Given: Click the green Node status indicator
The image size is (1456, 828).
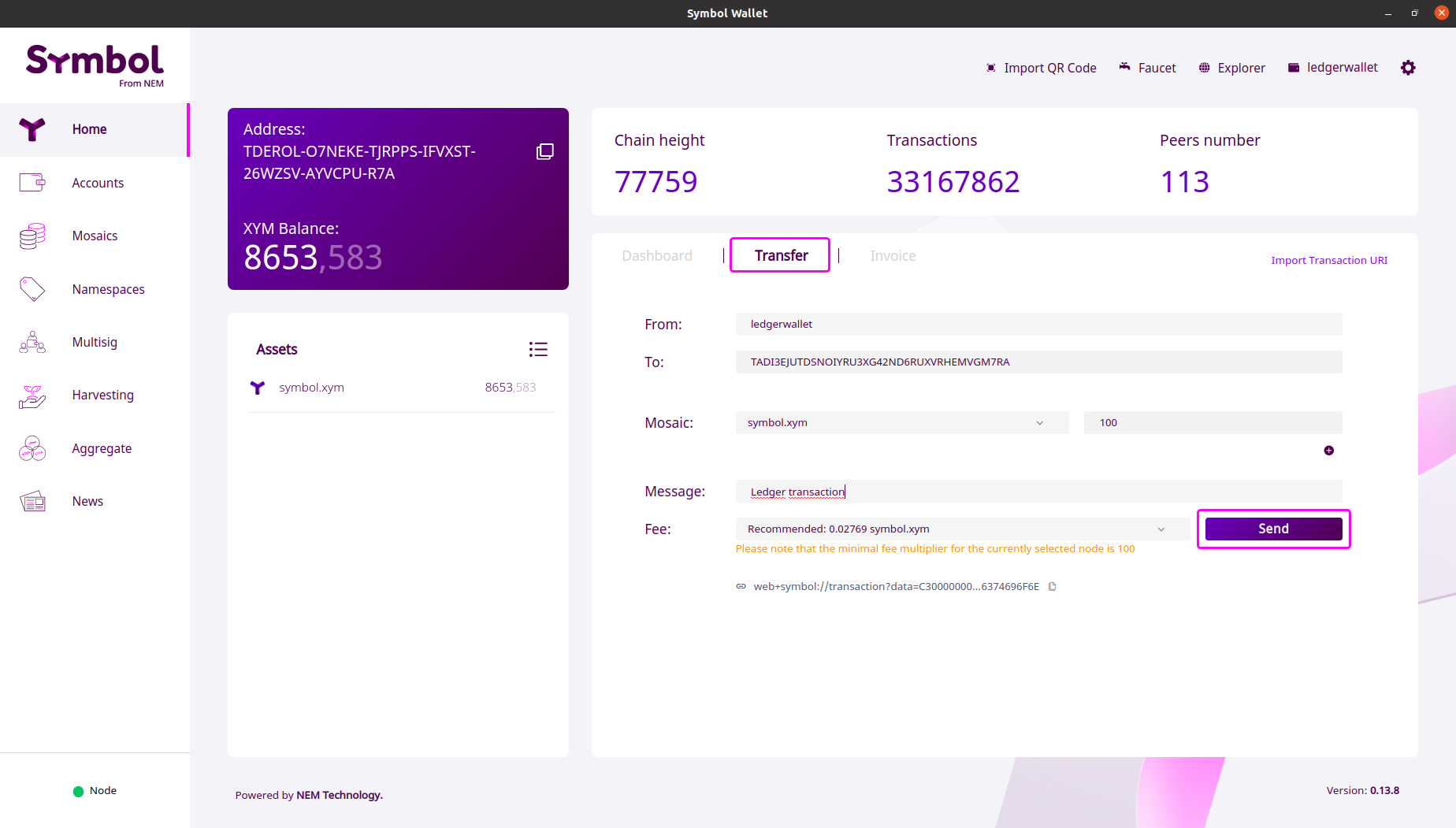Looking at the screenshot, I should pyautogui.click(x=78, y=792).
